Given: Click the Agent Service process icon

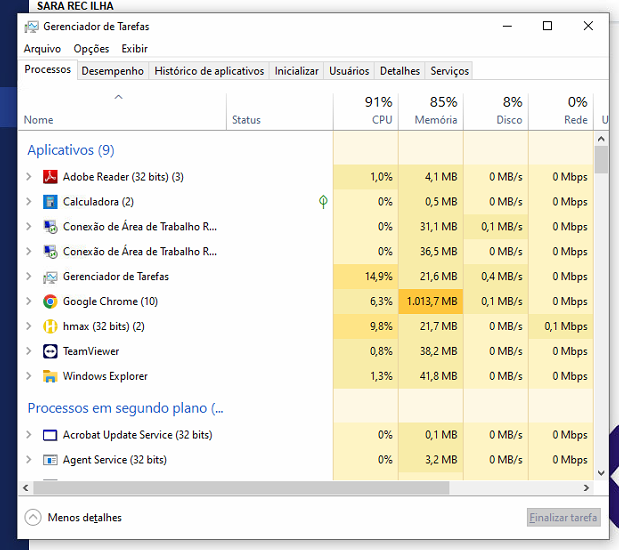Looking at the screenshot, I should click(51, 460).
